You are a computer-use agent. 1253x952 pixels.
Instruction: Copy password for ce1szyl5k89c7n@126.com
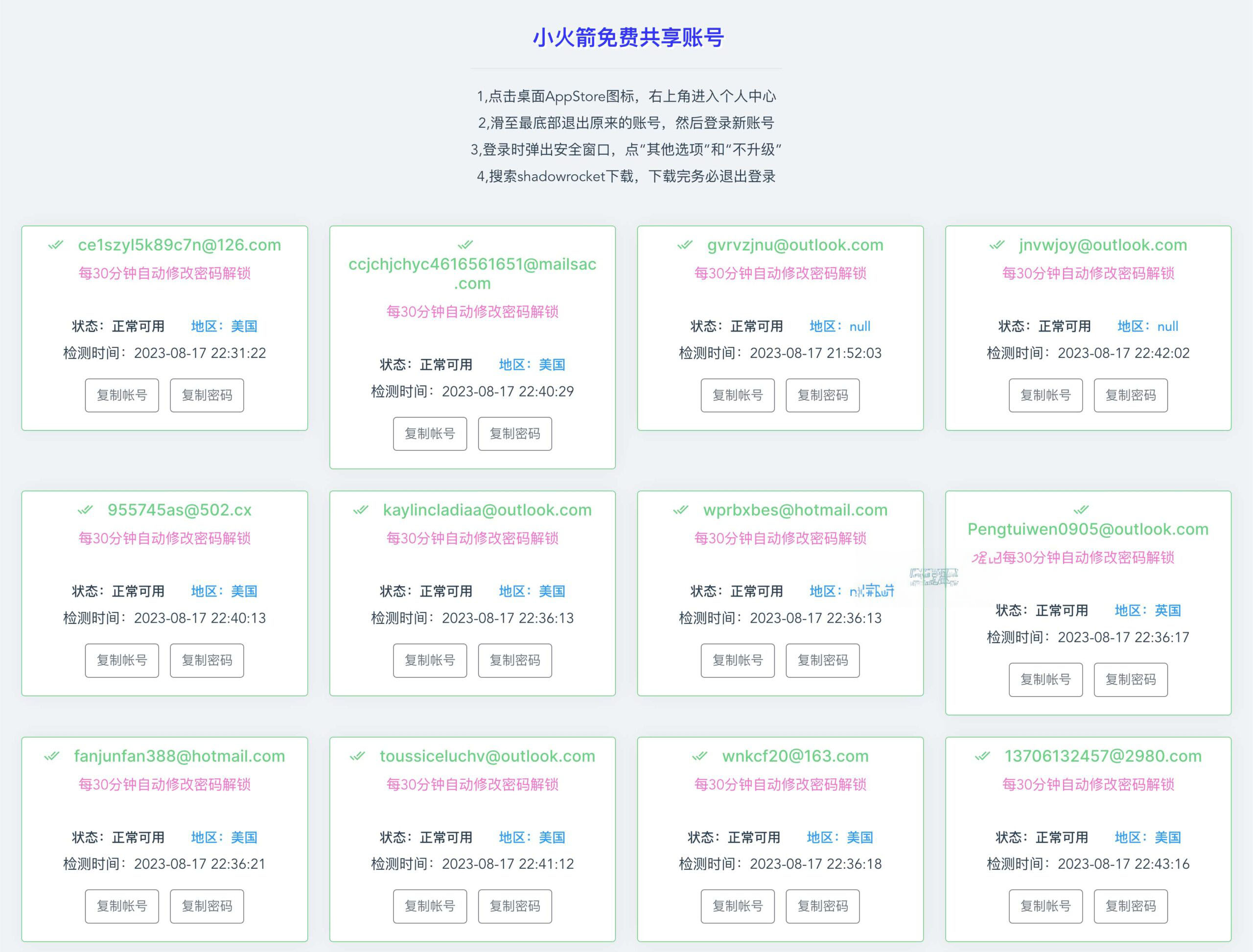pos(207,395)
